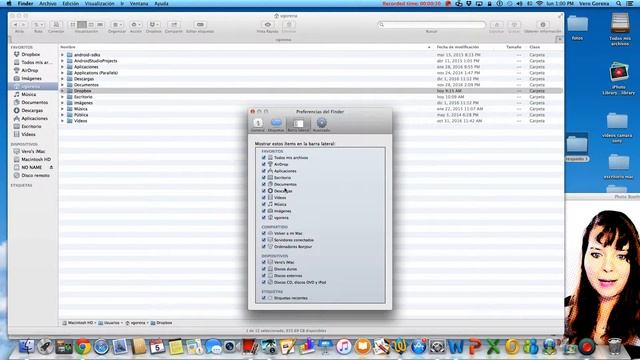The height and width of the screenshot is (360, 640).
Task: Toggle the Volver a mi Mac checkbox
Action: (x=264, y=233)
